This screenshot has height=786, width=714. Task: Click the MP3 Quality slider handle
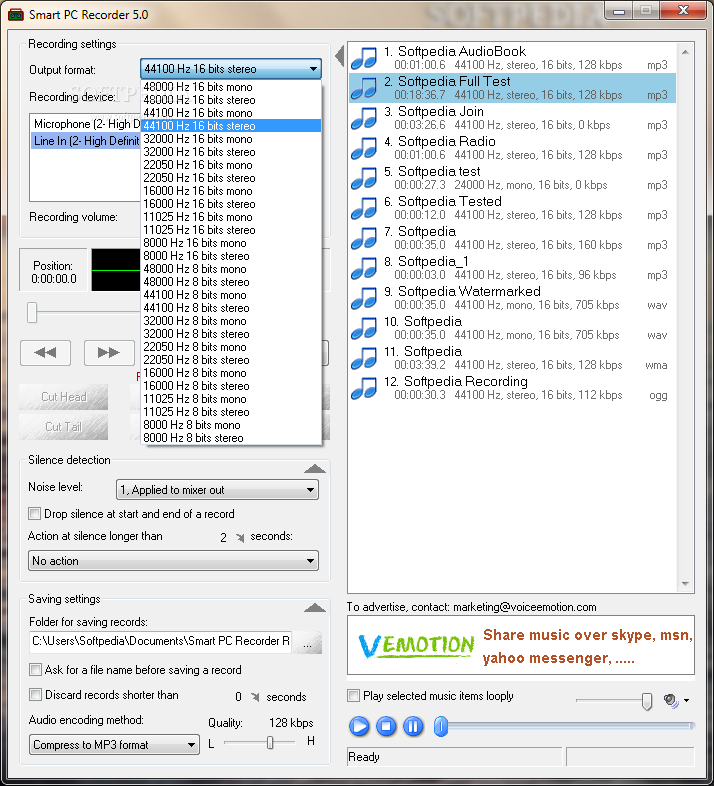[270, 742]
